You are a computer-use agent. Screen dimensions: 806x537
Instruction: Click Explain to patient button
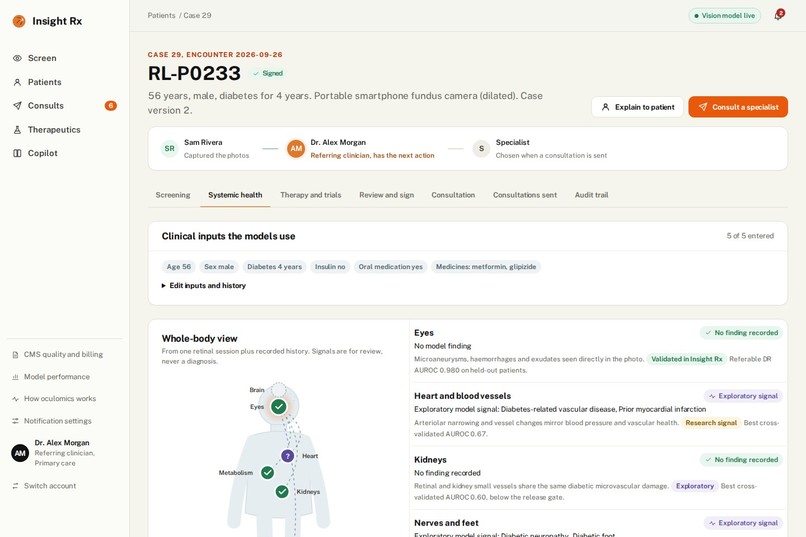point(637,107)
